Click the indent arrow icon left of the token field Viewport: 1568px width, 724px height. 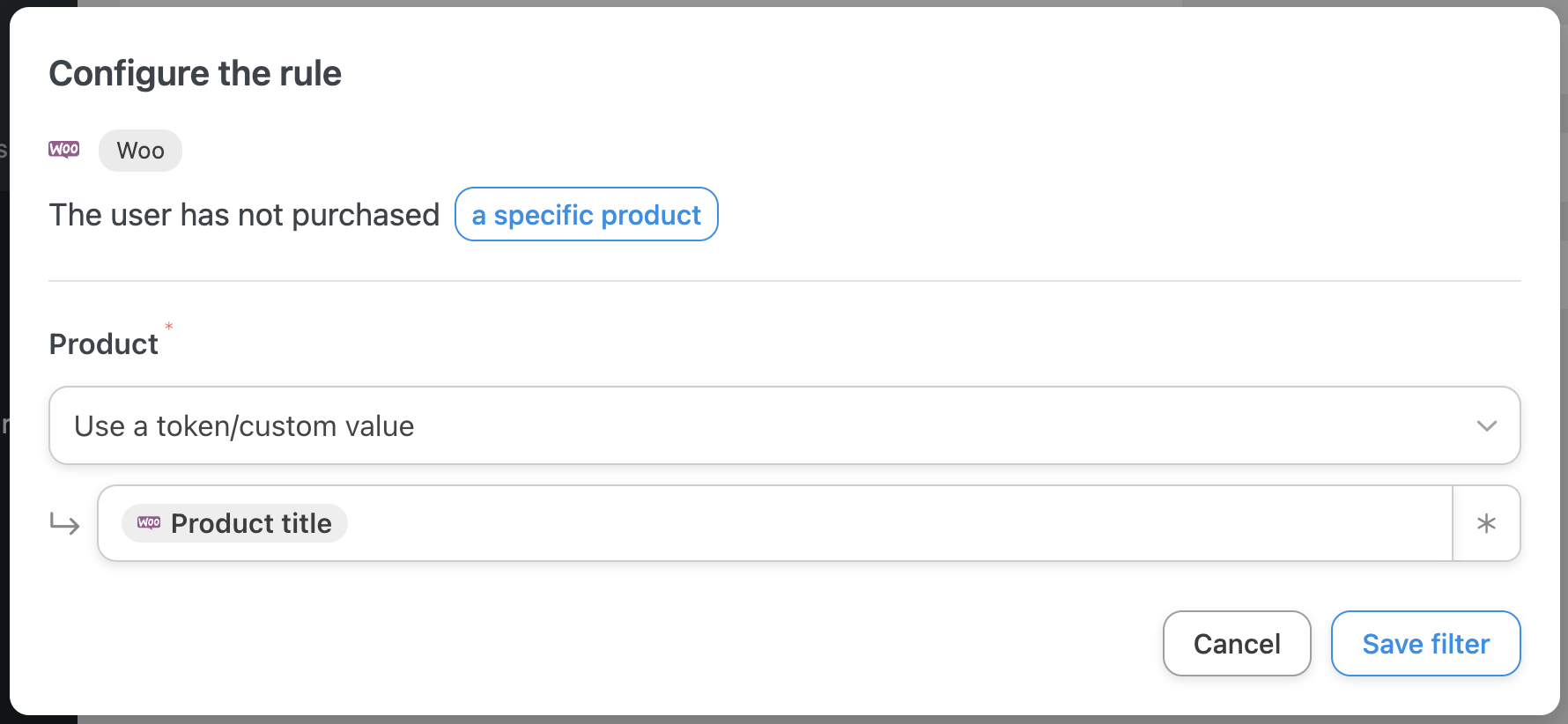pos(65,524)
